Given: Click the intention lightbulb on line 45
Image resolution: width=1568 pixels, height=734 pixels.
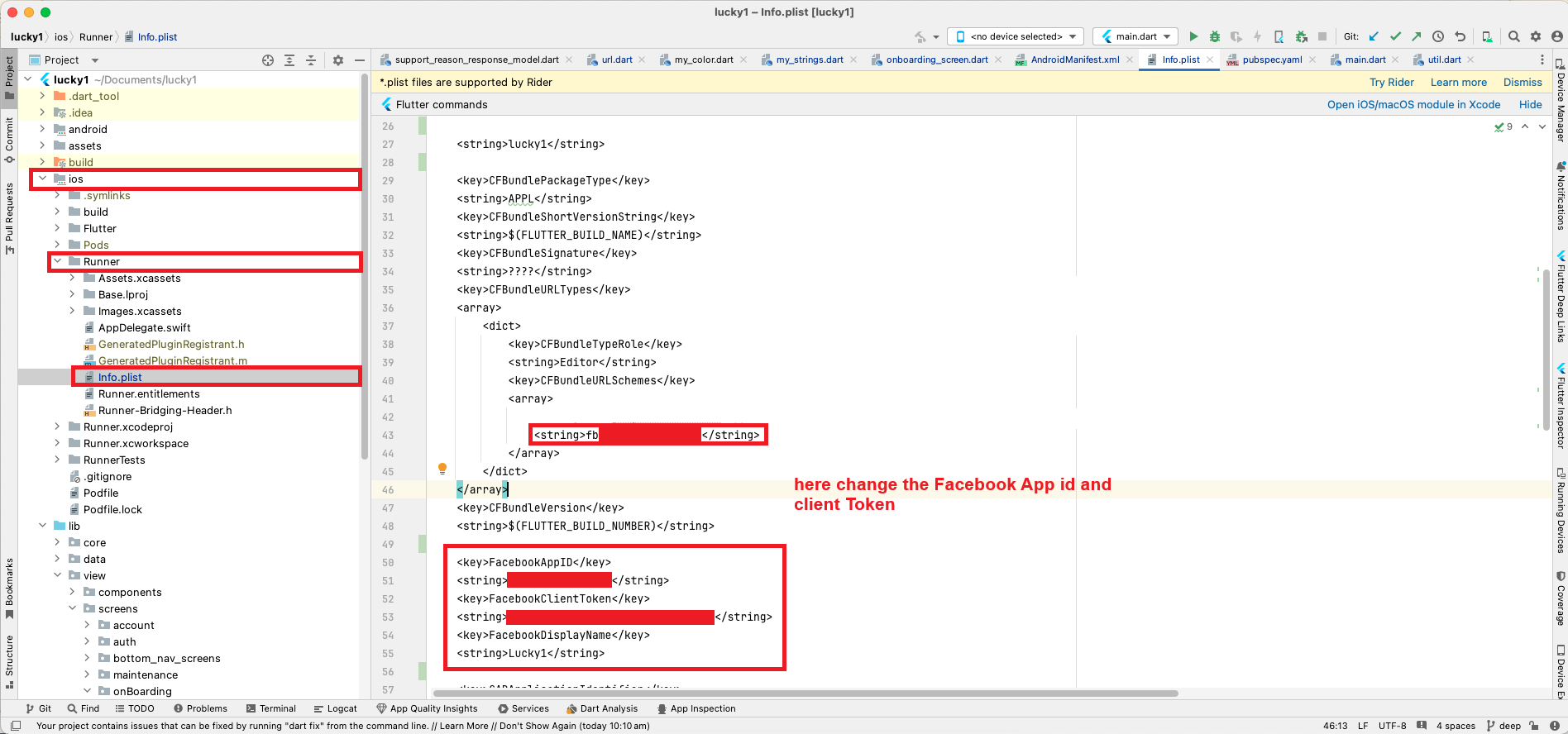Looking at the screenshot, I should (x=442, y=469).
